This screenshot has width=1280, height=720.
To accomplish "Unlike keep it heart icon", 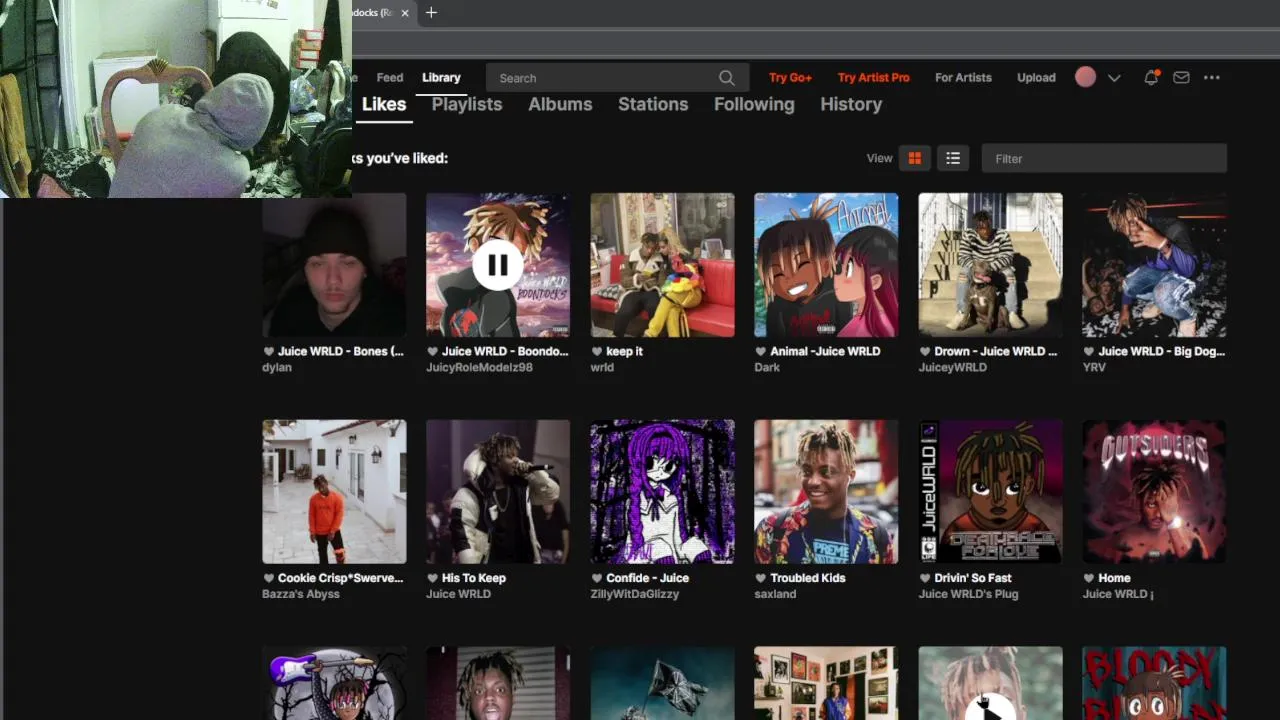I will (596, 351).
